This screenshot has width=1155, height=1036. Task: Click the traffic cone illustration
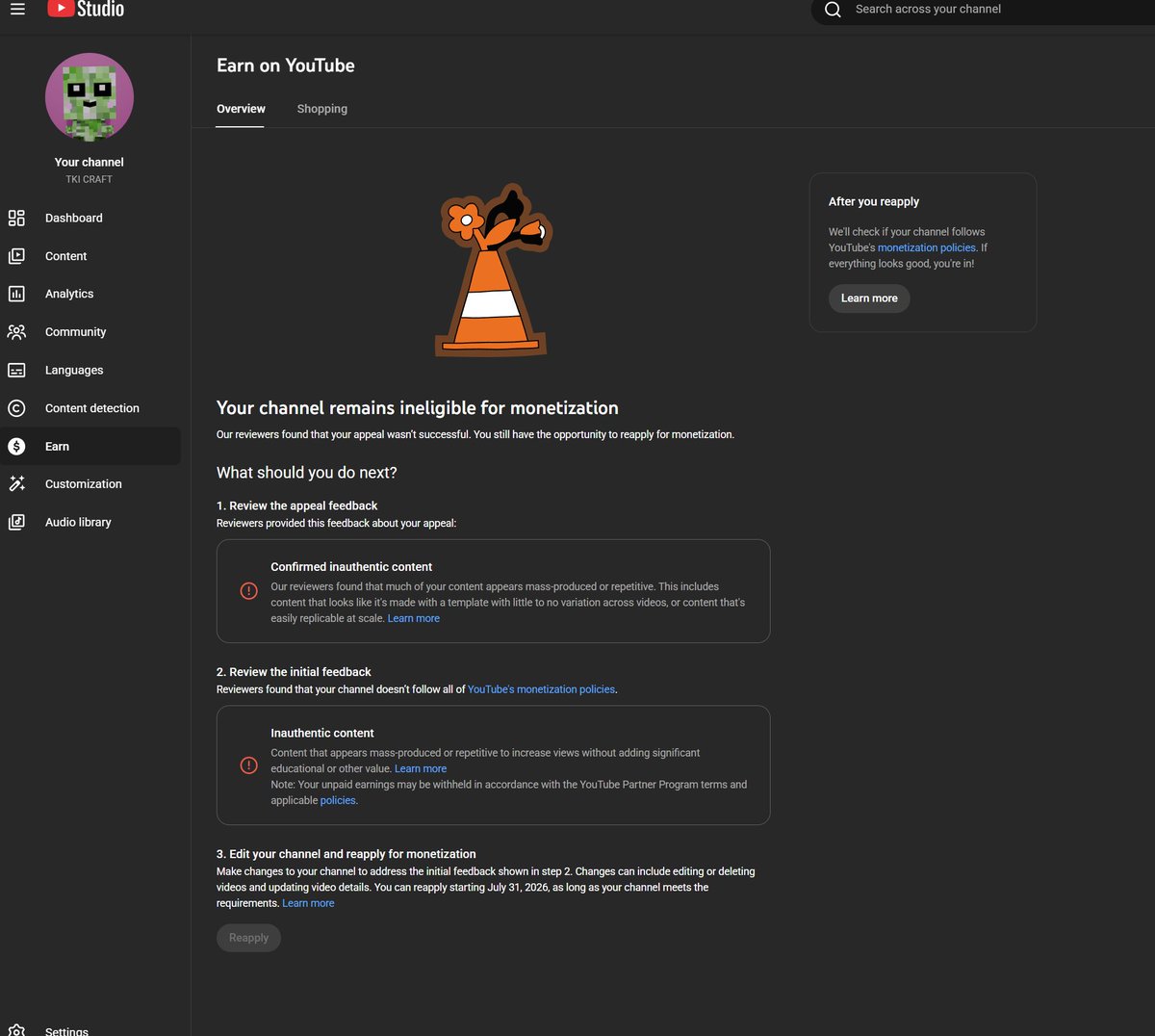coord(493,271)
